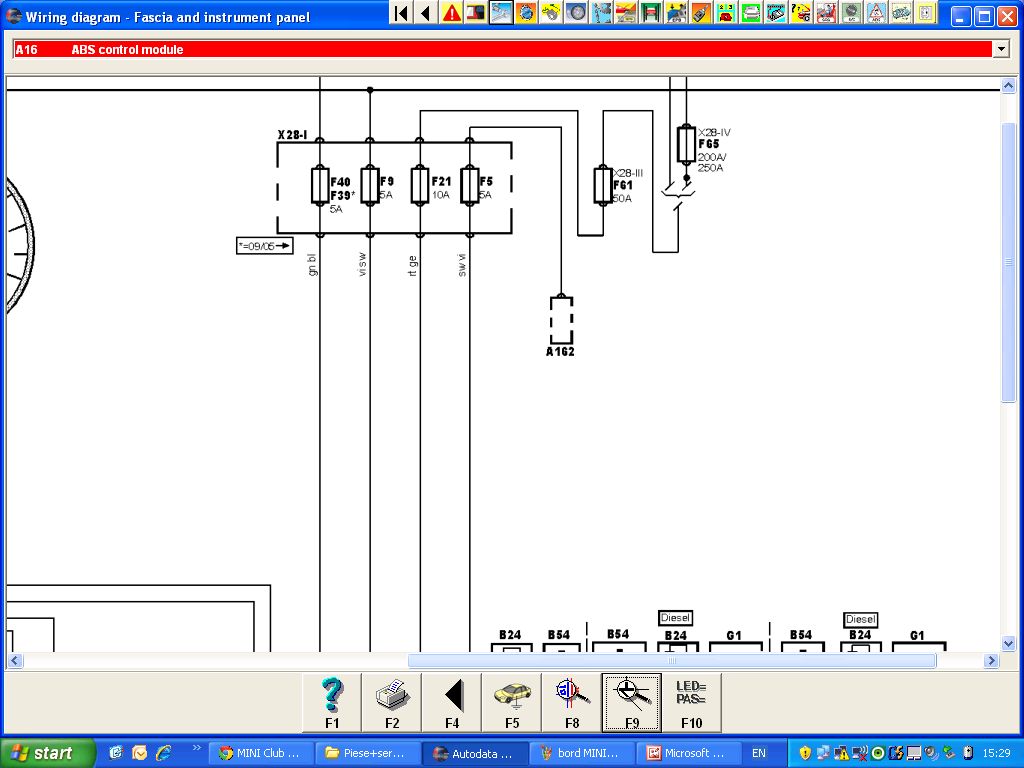Screen dimensions: 1024x768
Task: Expand the A16 ABS control module dropdown
Action: [1000, 49]
